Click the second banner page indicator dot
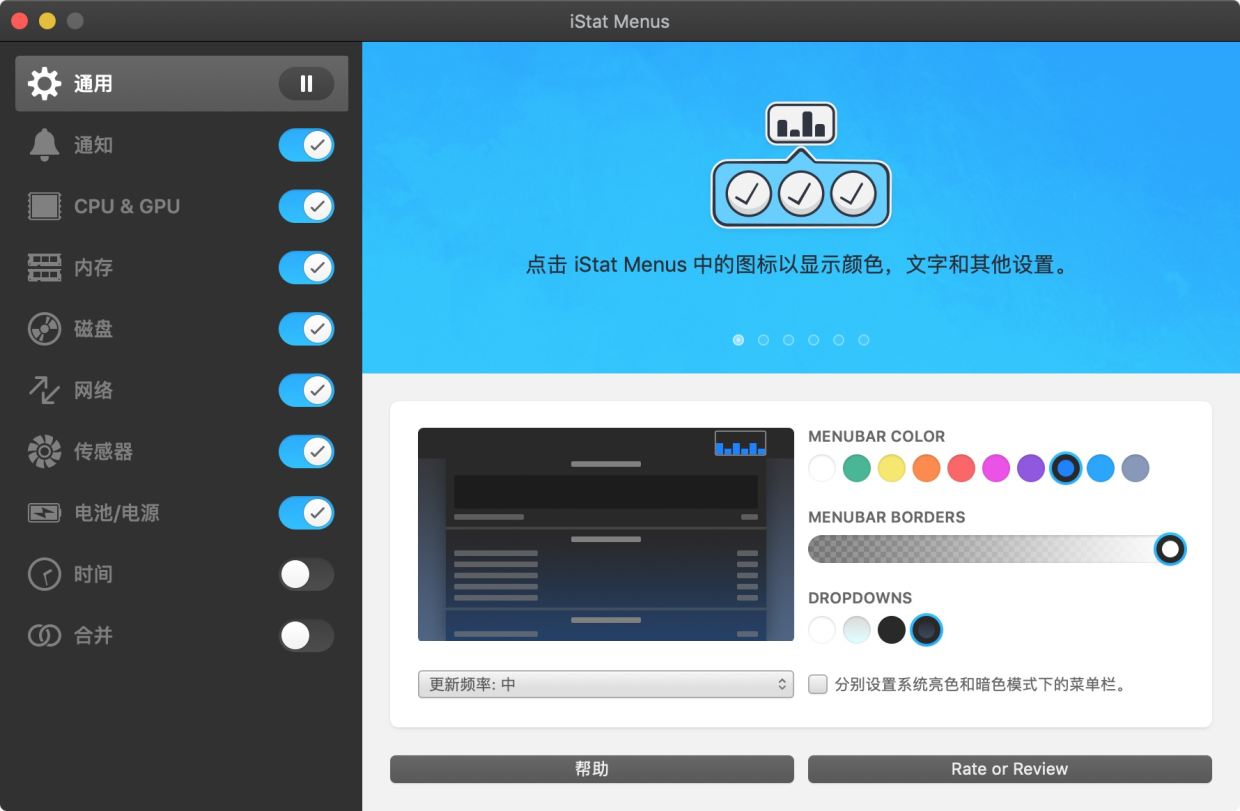 pyautogui.click(x=763, y=340)
